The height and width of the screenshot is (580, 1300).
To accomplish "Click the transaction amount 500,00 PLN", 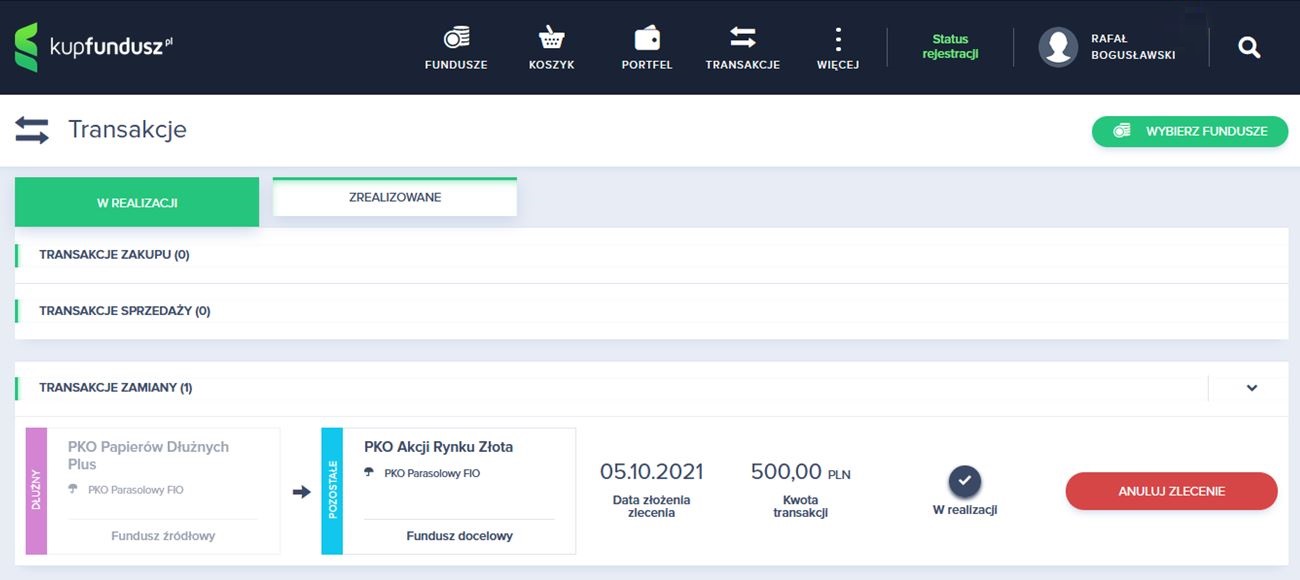I will click(x=801, y=472).
